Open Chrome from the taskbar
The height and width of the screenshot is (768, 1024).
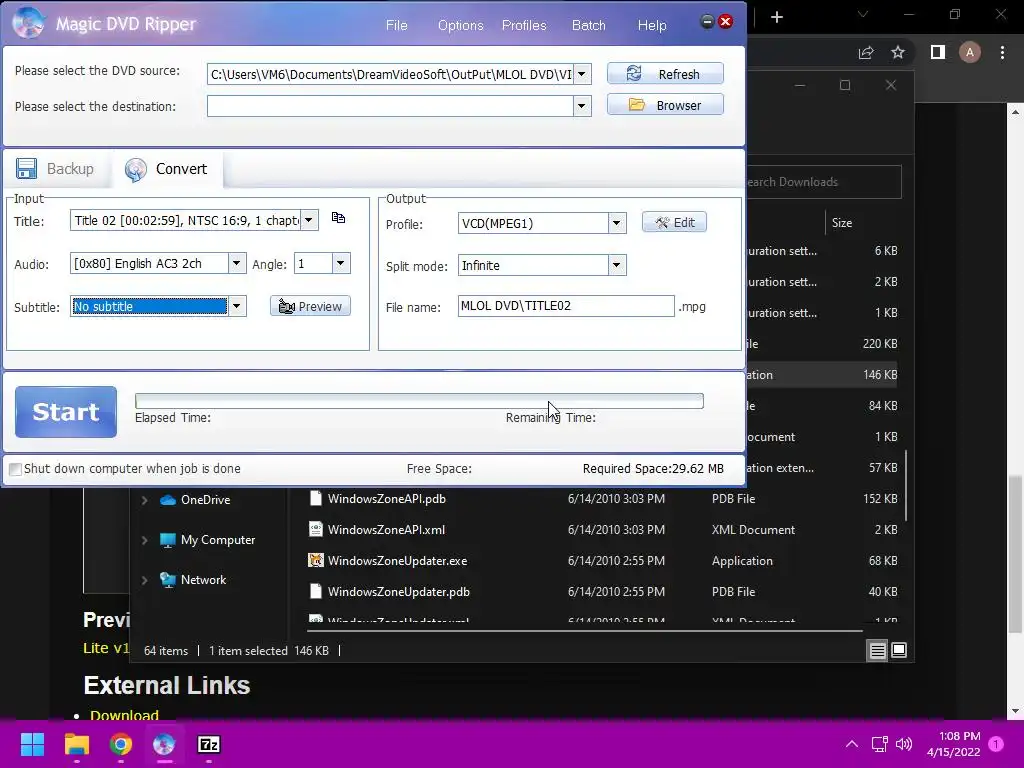pyautogui.click(x=121, y=744)
